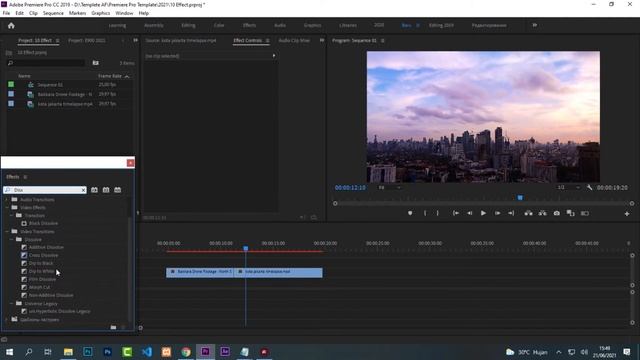
Task: Click the Play button in Program monitor
Action: point(483,213)
